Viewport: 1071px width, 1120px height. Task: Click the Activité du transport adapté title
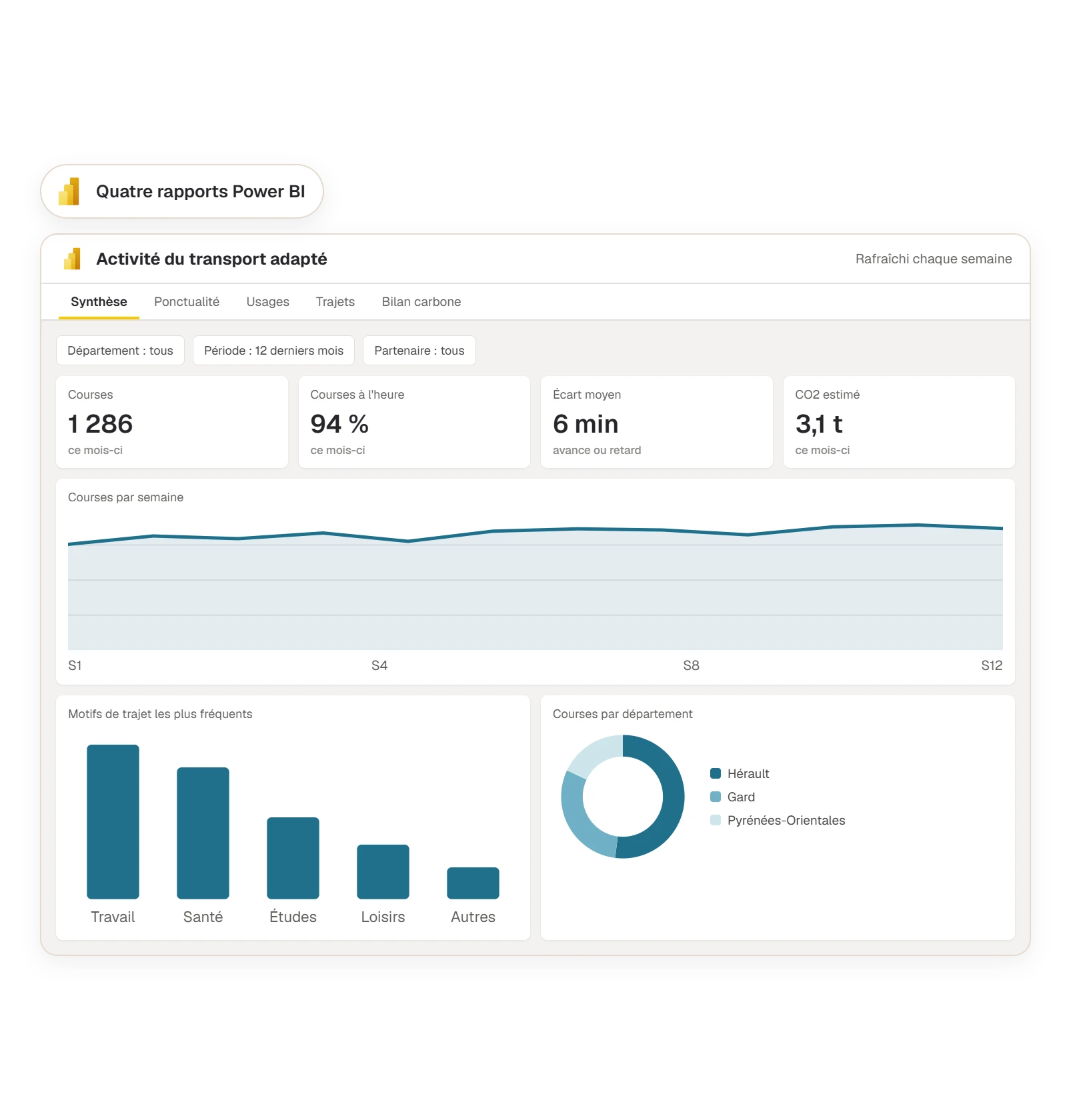coord(212,259)
